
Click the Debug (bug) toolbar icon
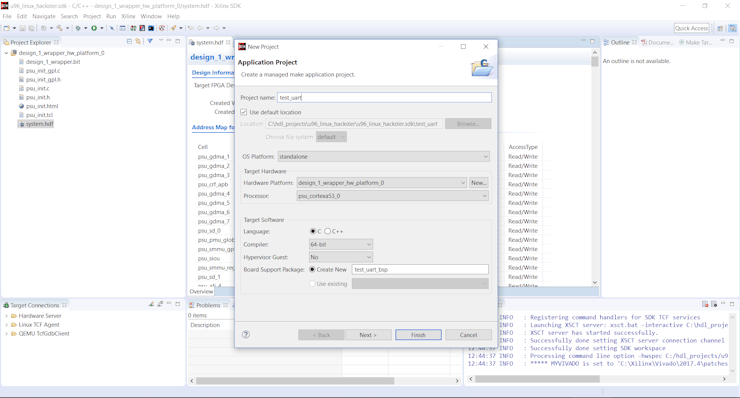pos(78,28)
